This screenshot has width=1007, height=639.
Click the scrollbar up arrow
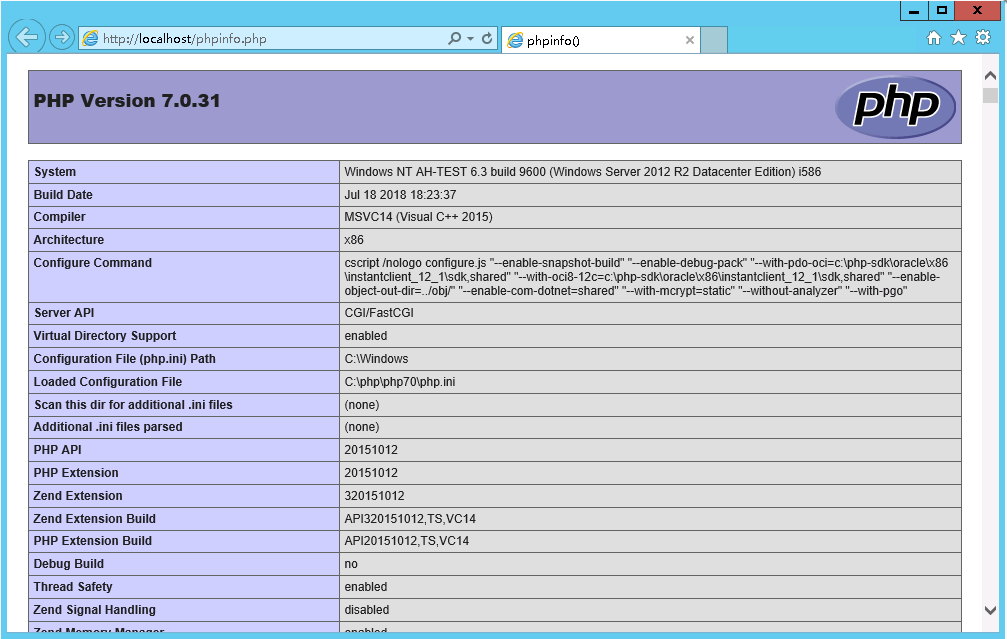(990, 76)
